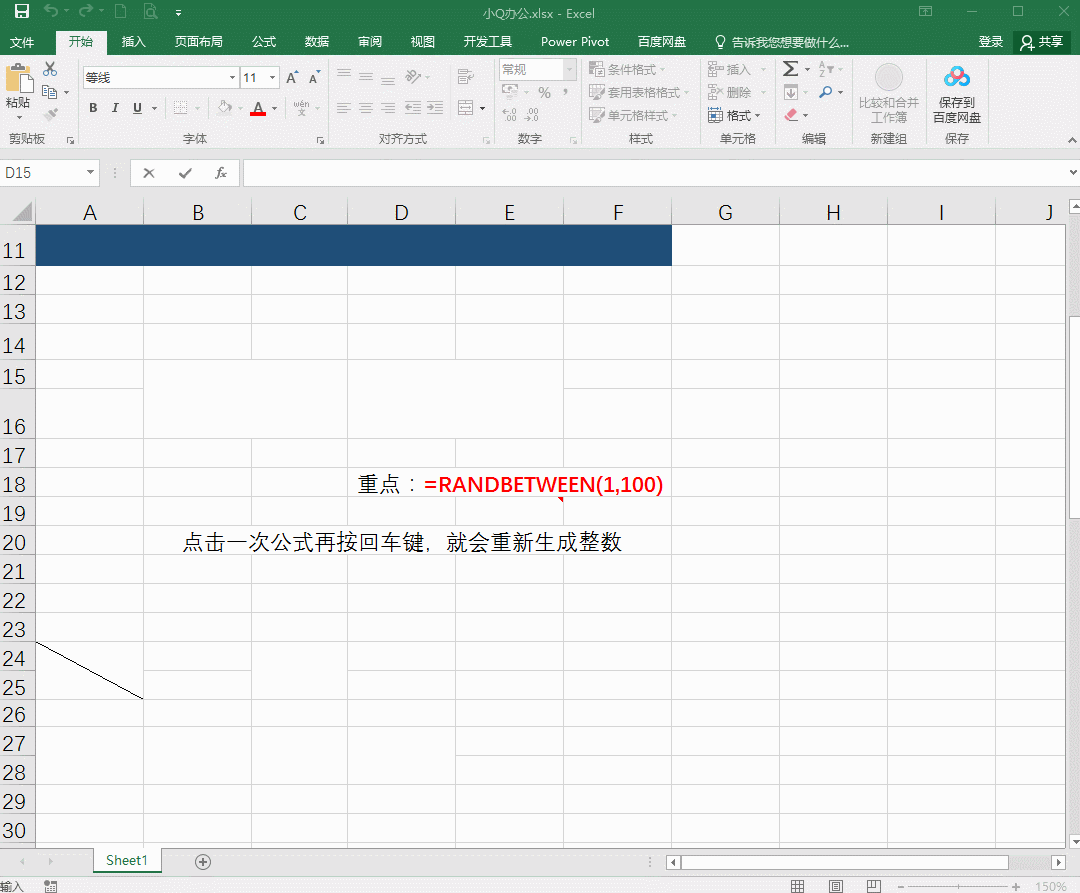
Task: Open the font name dropdown
Action: (x=232, y=78)
